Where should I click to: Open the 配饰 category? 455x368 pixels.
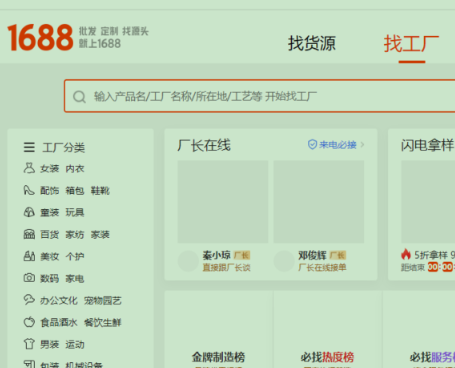point(50,191)
